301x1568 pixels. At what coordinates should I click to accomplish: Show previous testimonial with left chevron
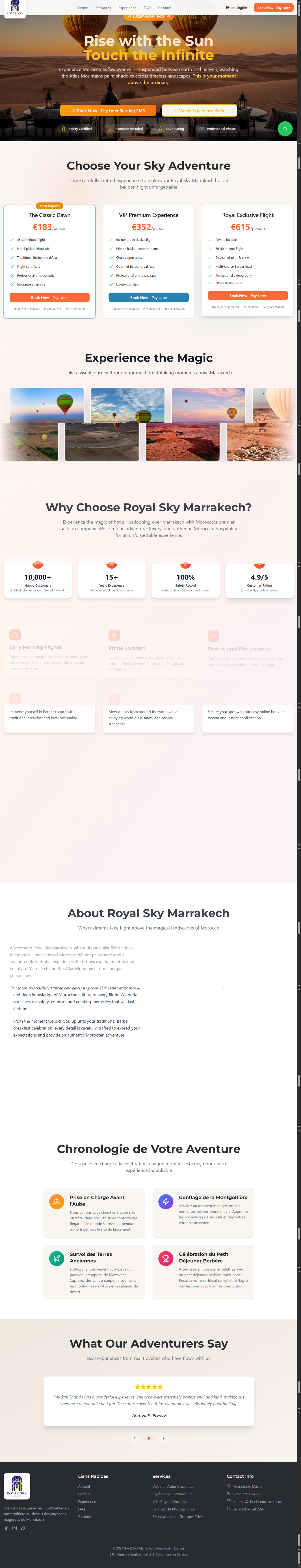click(x=134, y=1438)
